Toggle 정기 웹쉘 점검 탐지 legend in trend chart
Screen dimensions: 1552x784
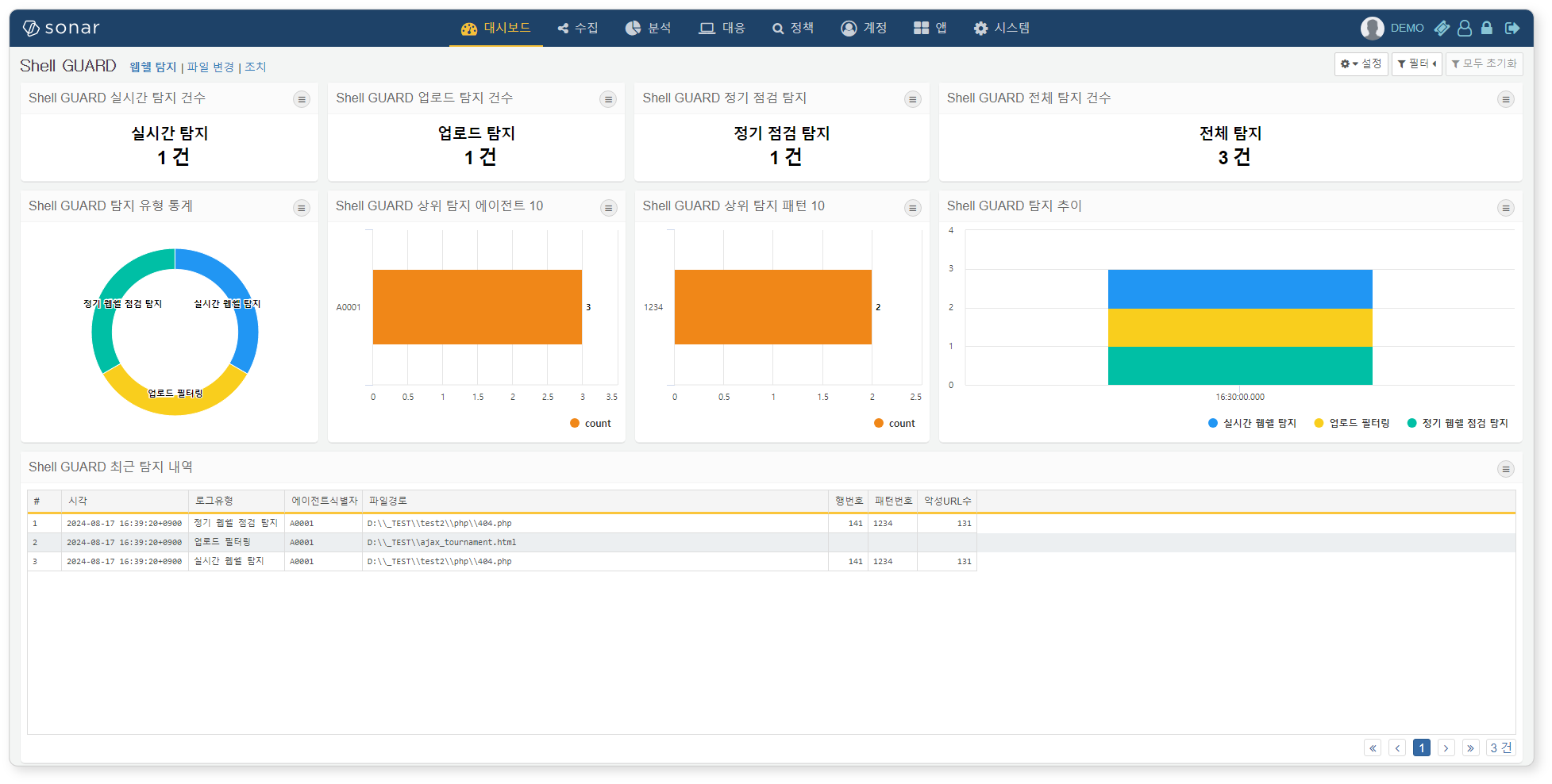click(1458, 424)
